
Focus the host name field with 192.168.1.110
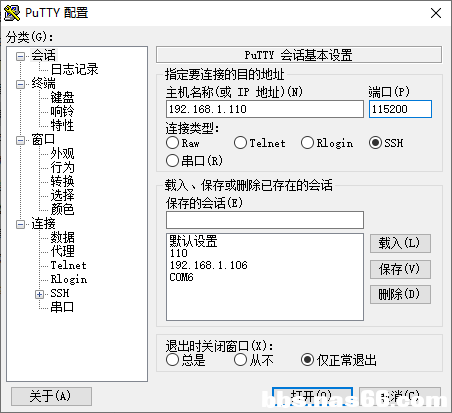click(x=265, y=109)
